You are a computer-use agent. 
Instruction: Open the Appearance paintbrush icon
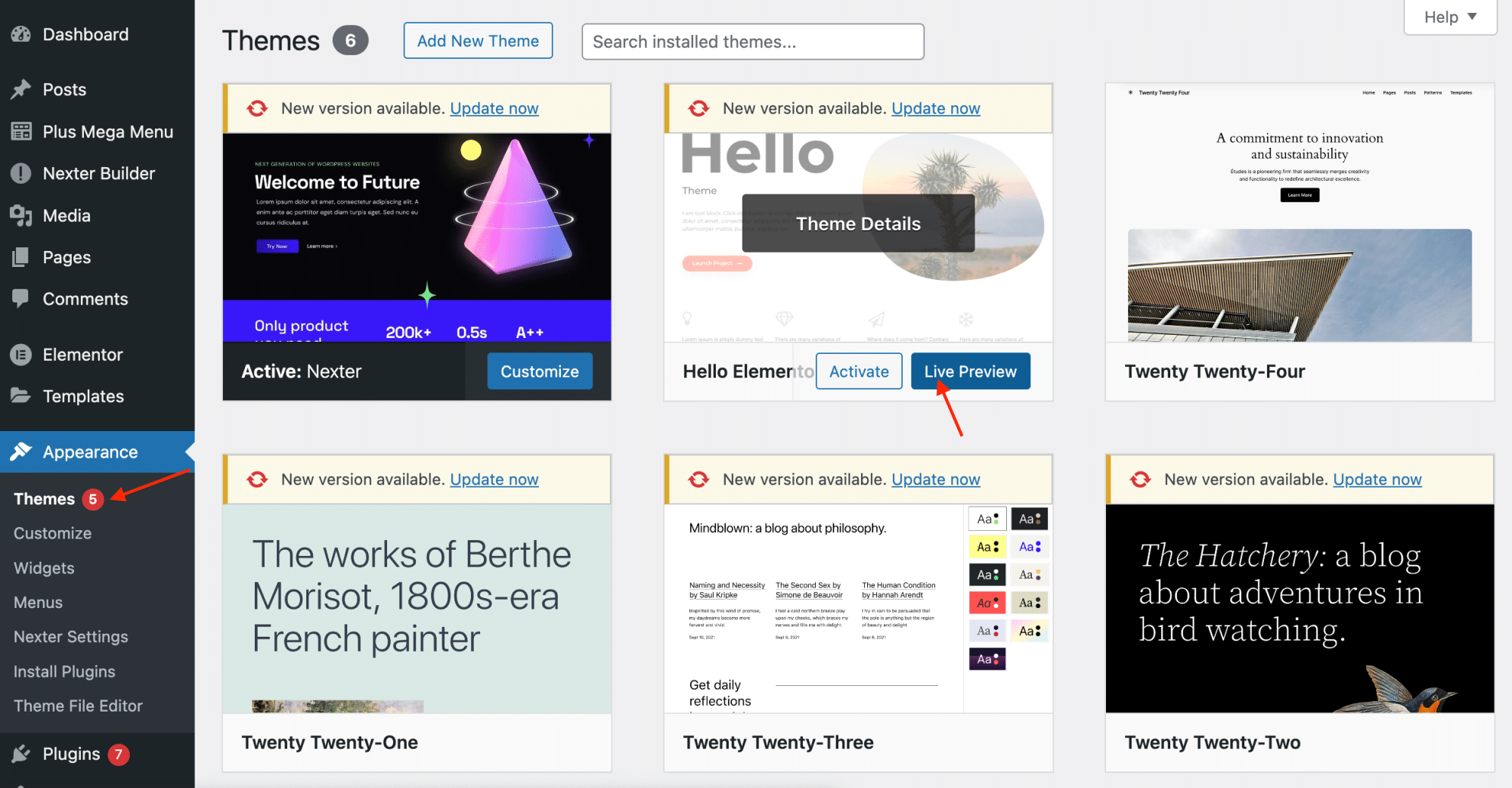20,451
